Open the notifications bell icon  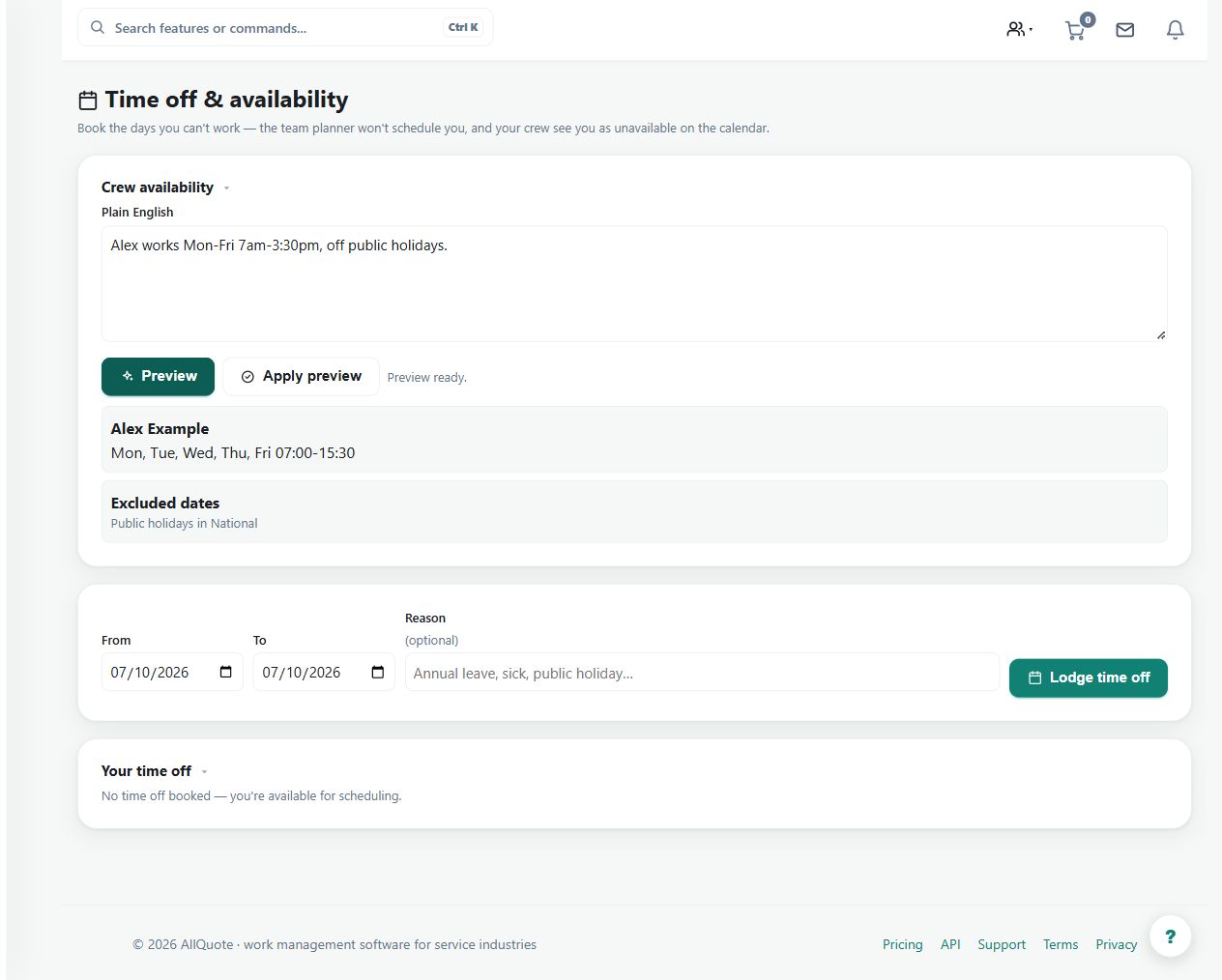[x=1176, y=30]
